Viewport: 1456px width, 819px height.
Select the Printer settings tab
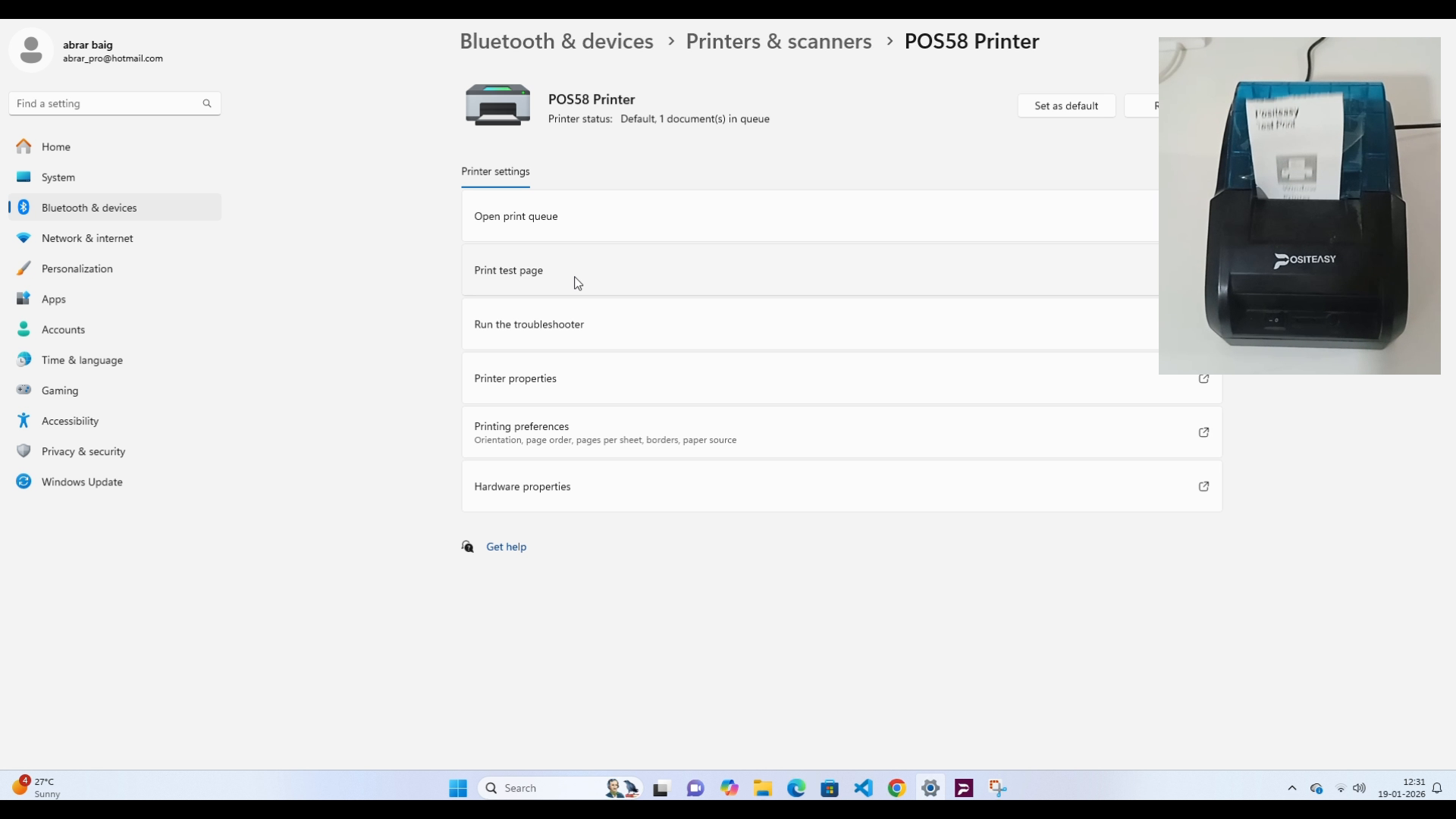(495, 171)
